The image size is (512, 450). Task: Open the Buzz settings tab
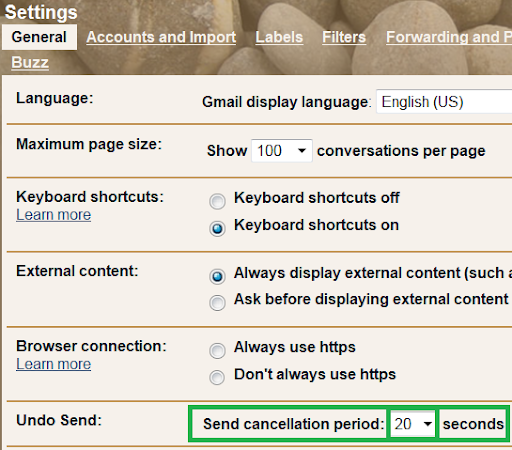(30, 62)
